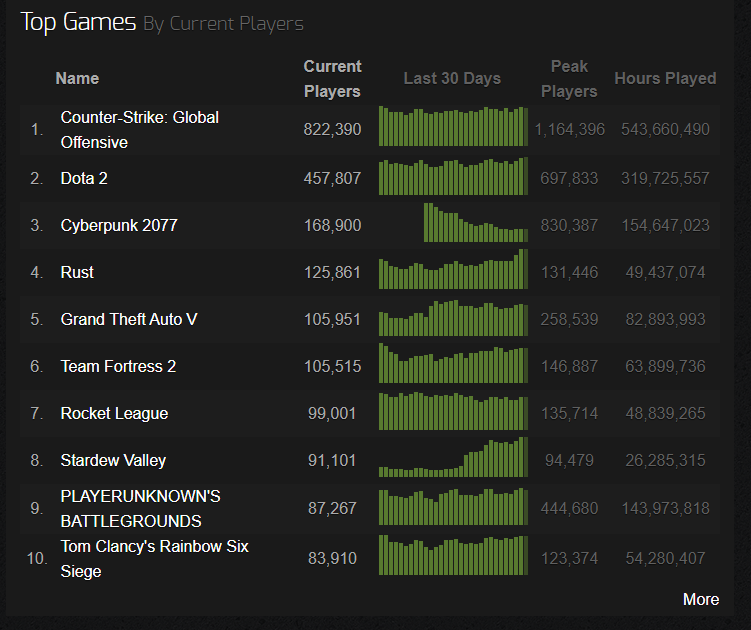Click the hours played value 82,893,993
The height and width of the screenshot is (630, 751).
click(x=665, y=319)
